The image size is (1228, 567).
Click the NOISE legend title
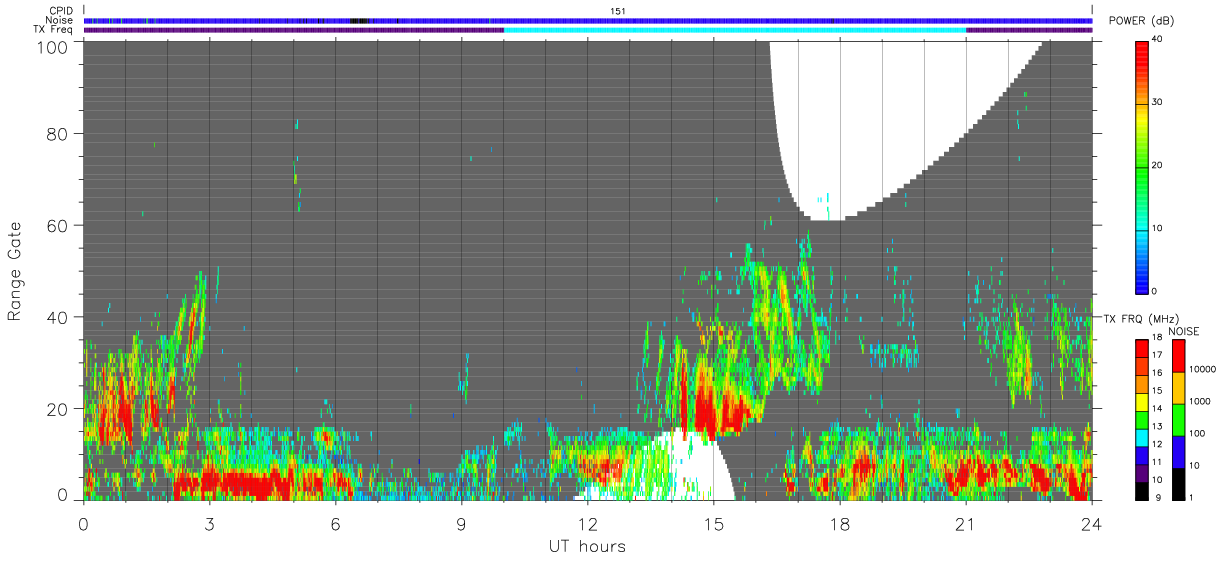click(1186, 331)
